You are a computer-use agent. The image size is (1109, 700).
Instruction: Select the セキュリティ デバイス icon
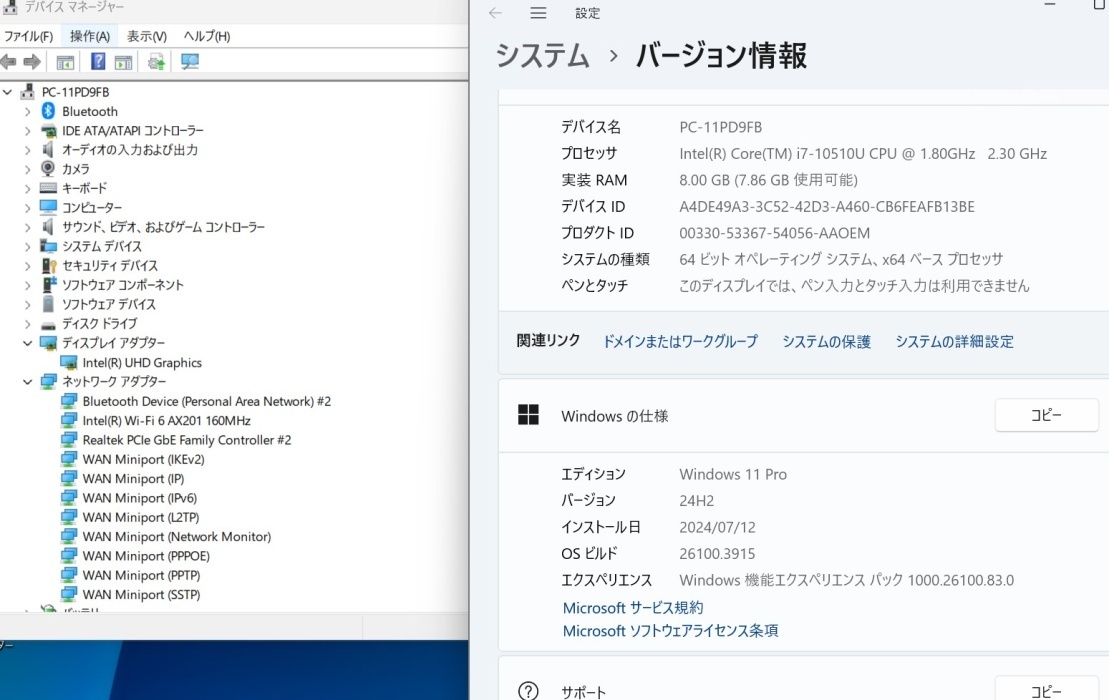48,265
